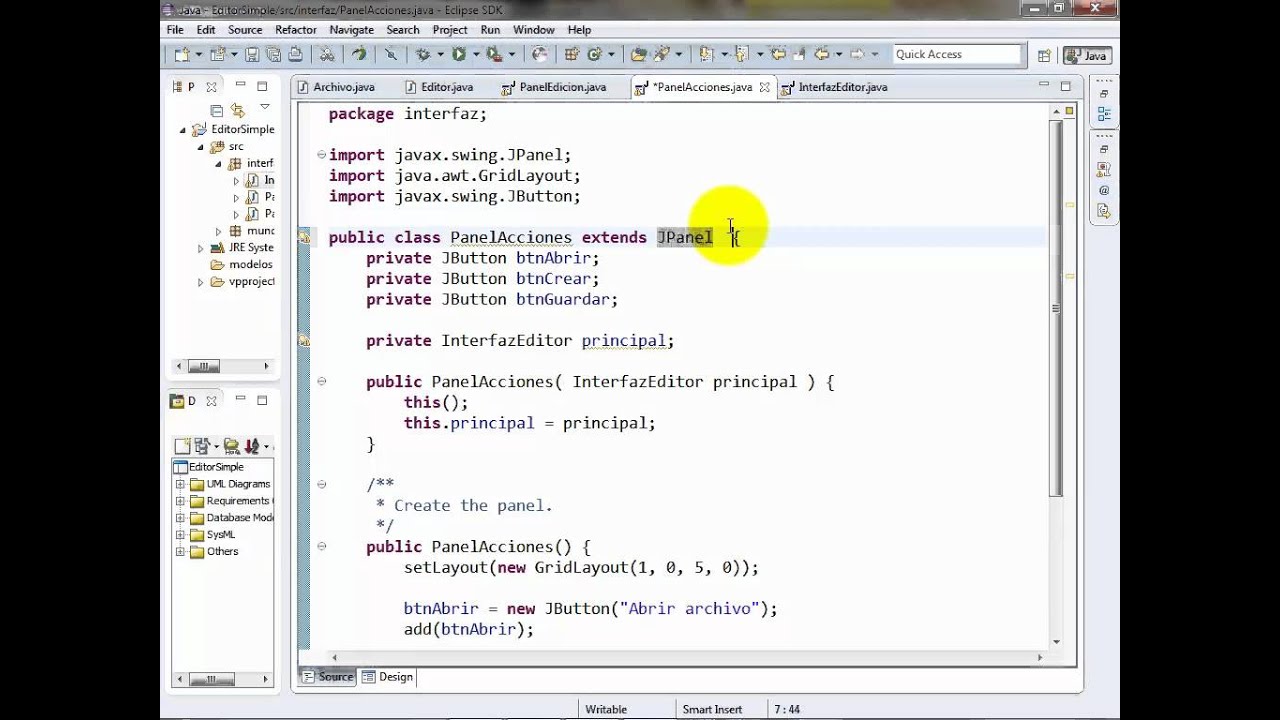This screenshot has width=1280, height=720.
Task: Select EditorSimple root in Diagram Navigator
Action: [208, 467]
